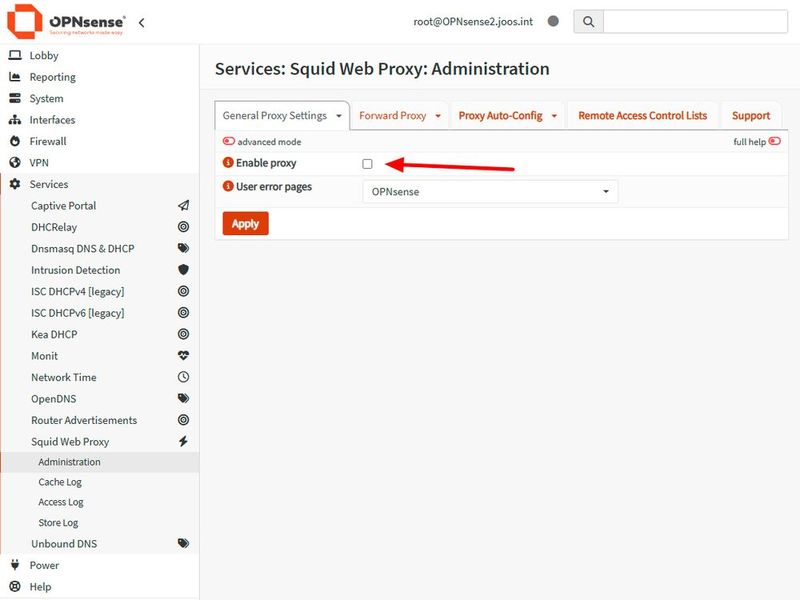Click the ISC DHCPv6 target icon
This screenshot has width=800, height=600.
click(183, 312)
